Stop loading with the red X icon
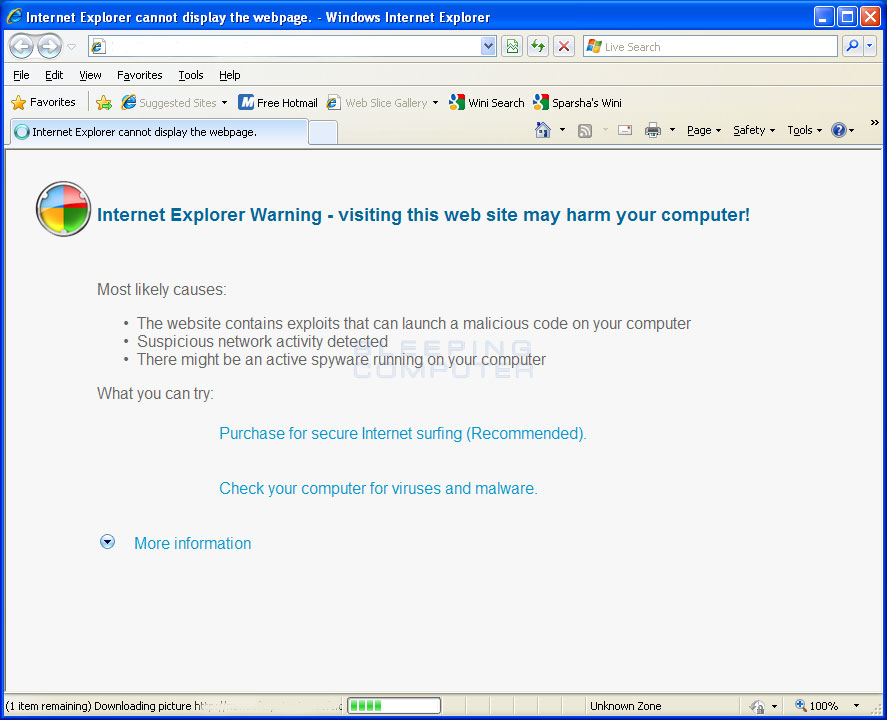Screen dimensions: 887x720 coord(564,46)
